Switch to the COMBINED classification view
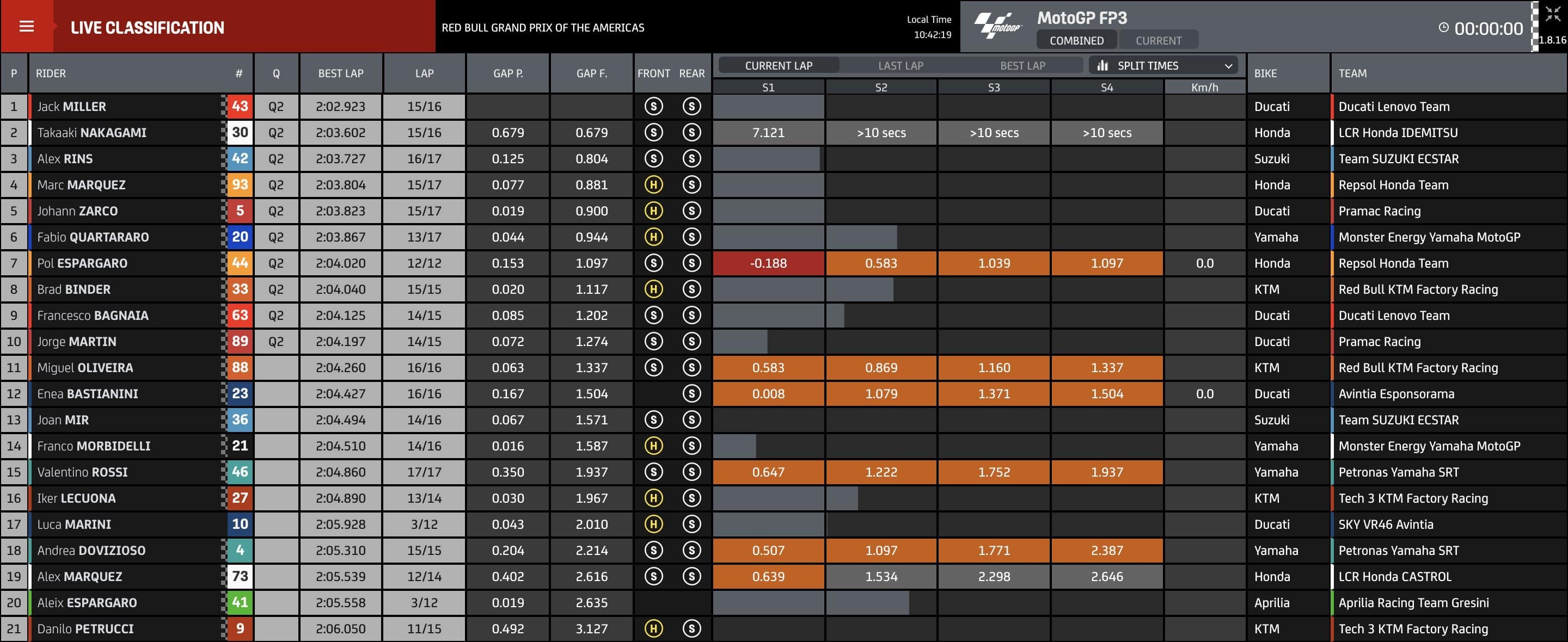The width and height of the screenshot is (1568, 642). [1076, 40]
